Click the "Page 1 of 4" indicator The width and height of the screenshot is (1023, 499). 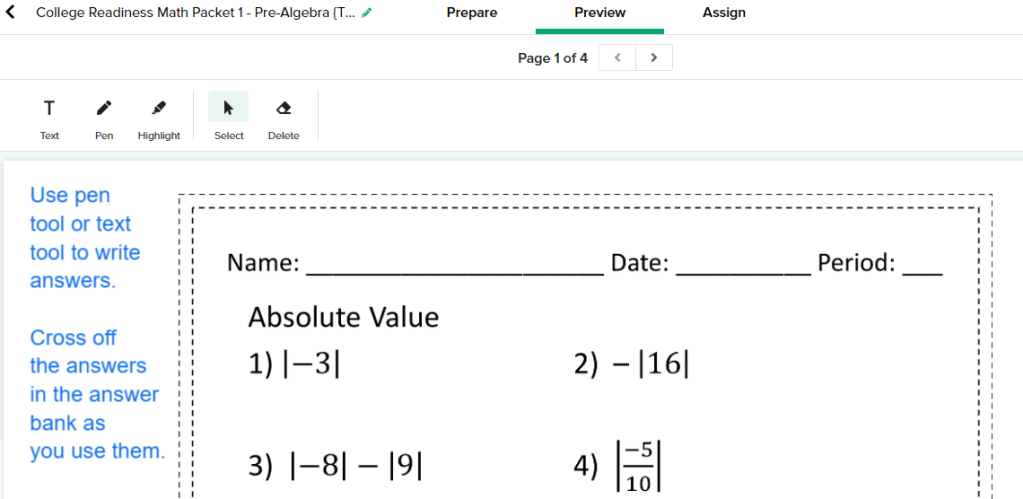click(552, 58)
